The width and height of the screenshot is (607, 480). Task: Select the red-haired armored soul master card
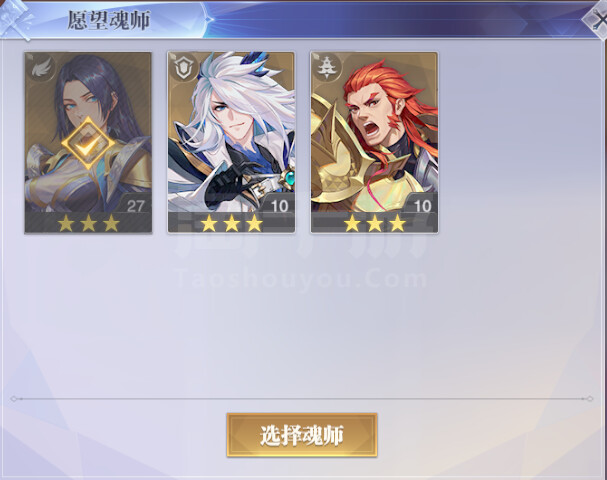374,142
